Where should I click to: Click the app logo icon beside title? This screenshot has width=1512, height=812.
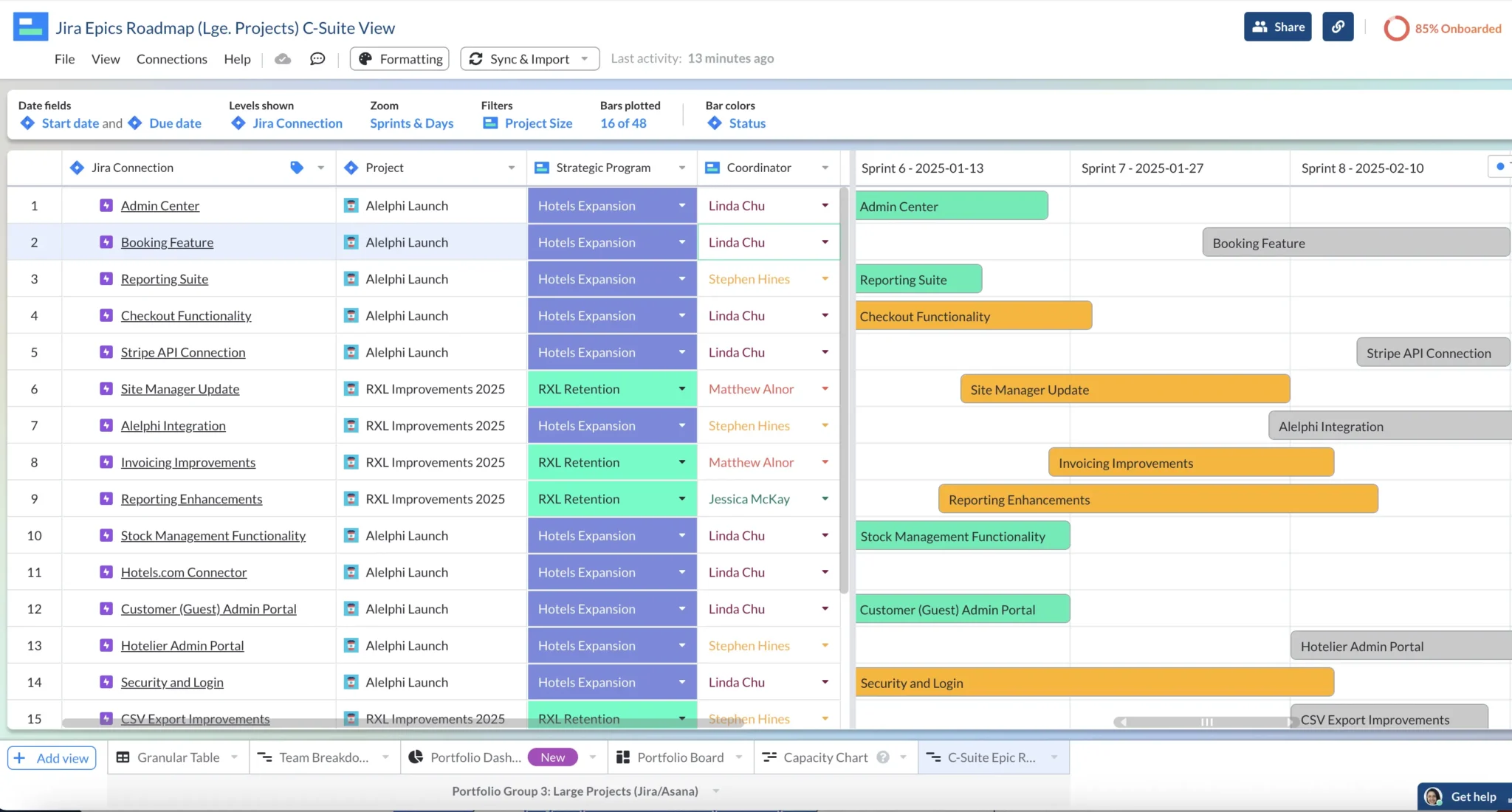(x=30, y=27)
